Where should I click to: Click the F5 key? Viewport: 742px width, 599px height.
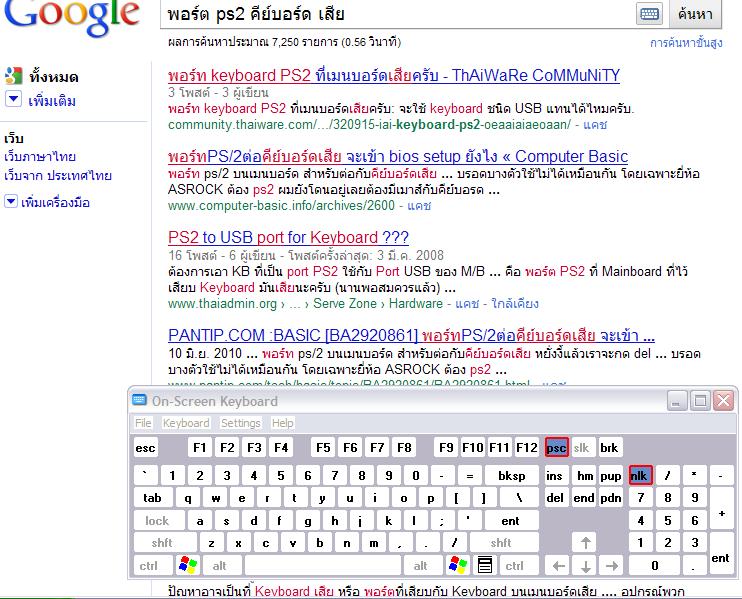pyautogui.click(x=323, y=448)
